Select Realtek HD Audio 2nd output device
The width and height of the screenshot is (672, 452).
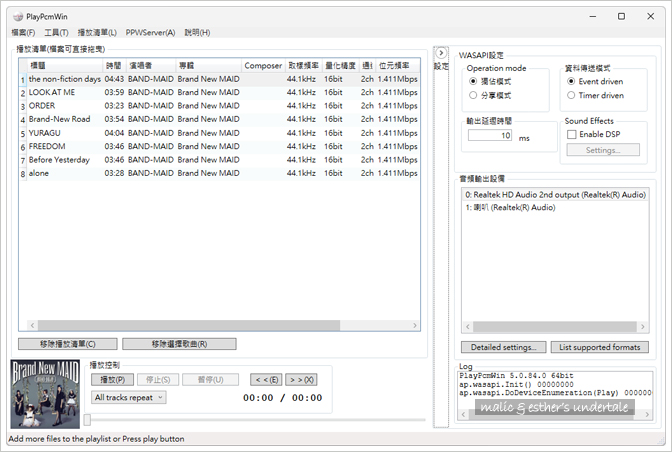(555, 195)
